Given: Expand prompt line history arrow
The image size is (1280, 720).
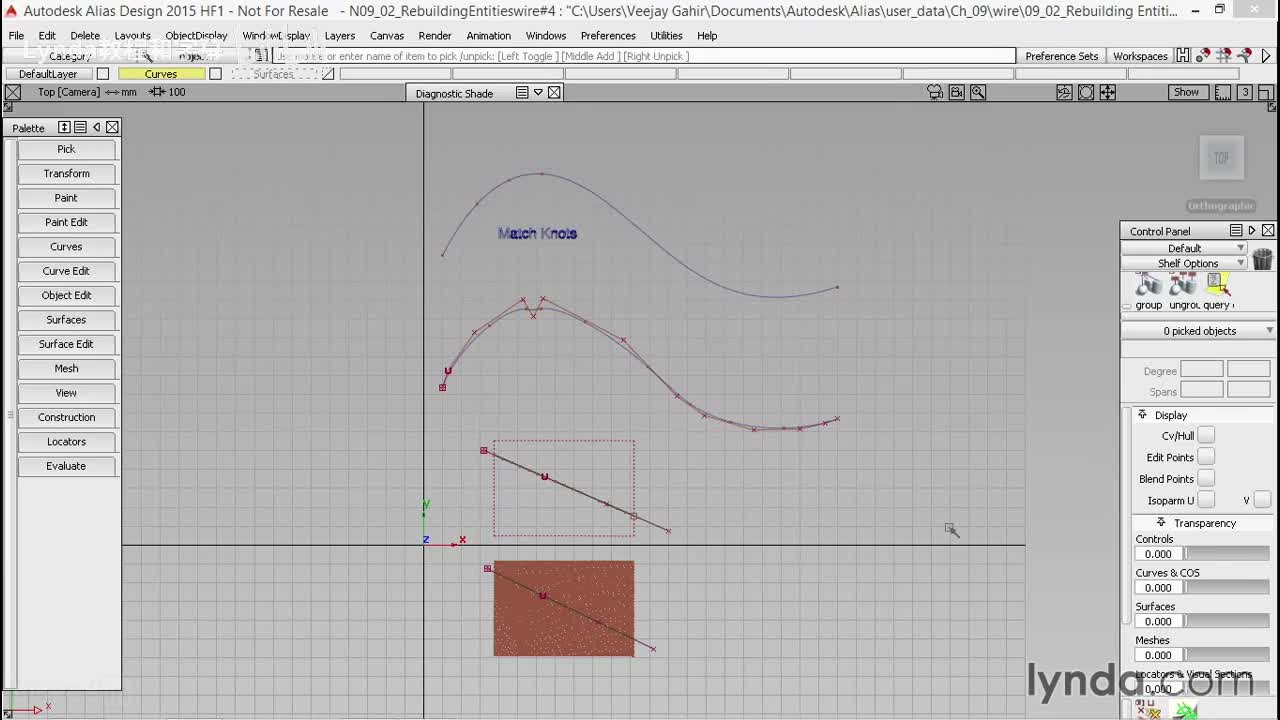Looking at the screenshot, I should coord(1266,56).
